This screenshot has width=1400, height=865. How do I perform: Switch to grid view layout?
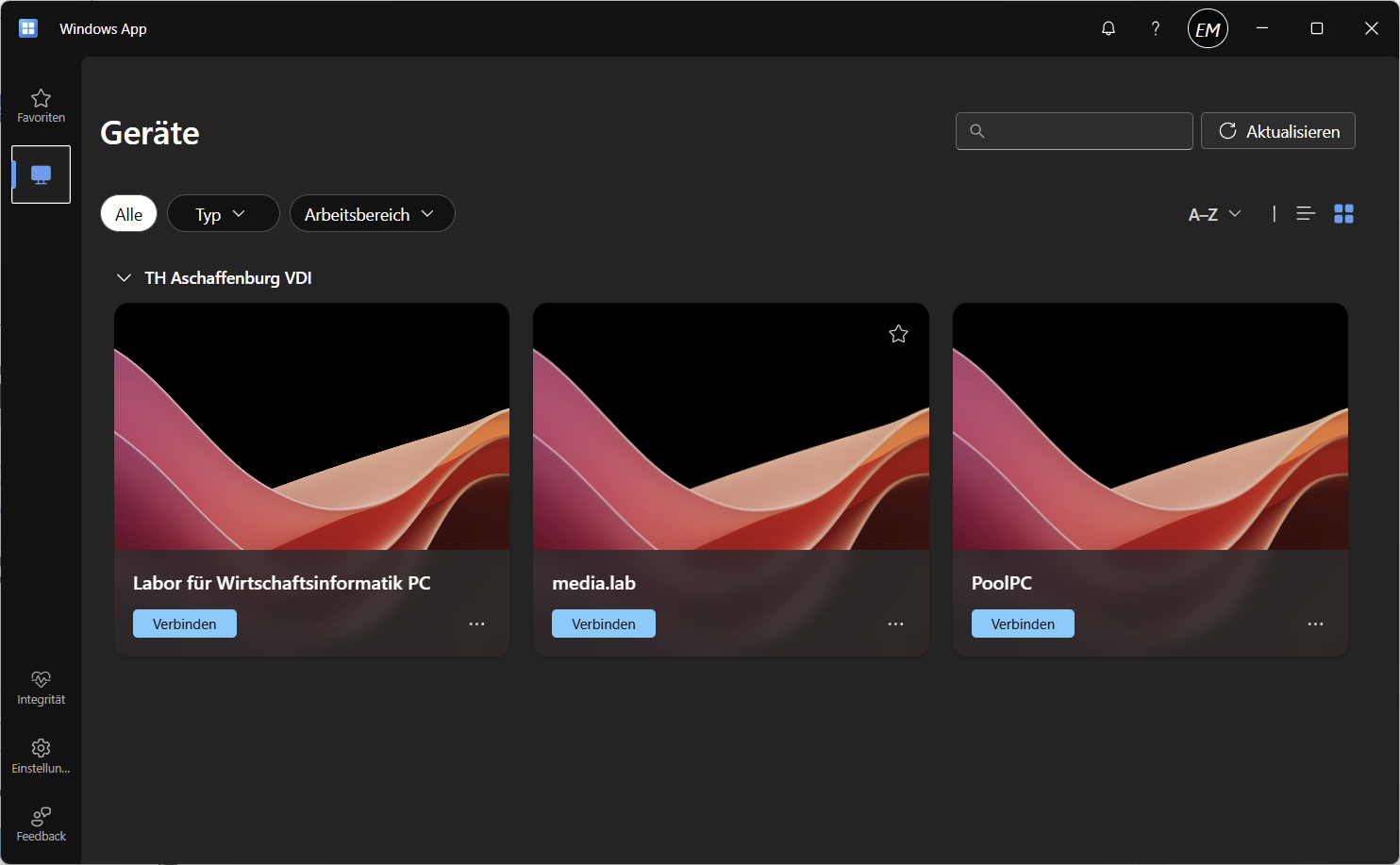point(1343,214)
